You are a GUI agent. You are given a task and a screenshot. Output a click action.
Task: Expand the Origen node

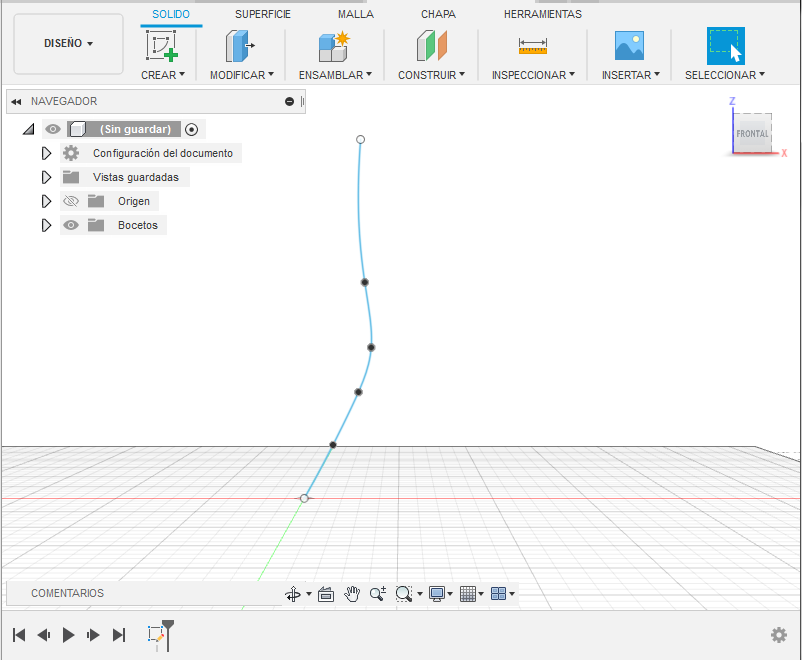click(x=46, y=201)
